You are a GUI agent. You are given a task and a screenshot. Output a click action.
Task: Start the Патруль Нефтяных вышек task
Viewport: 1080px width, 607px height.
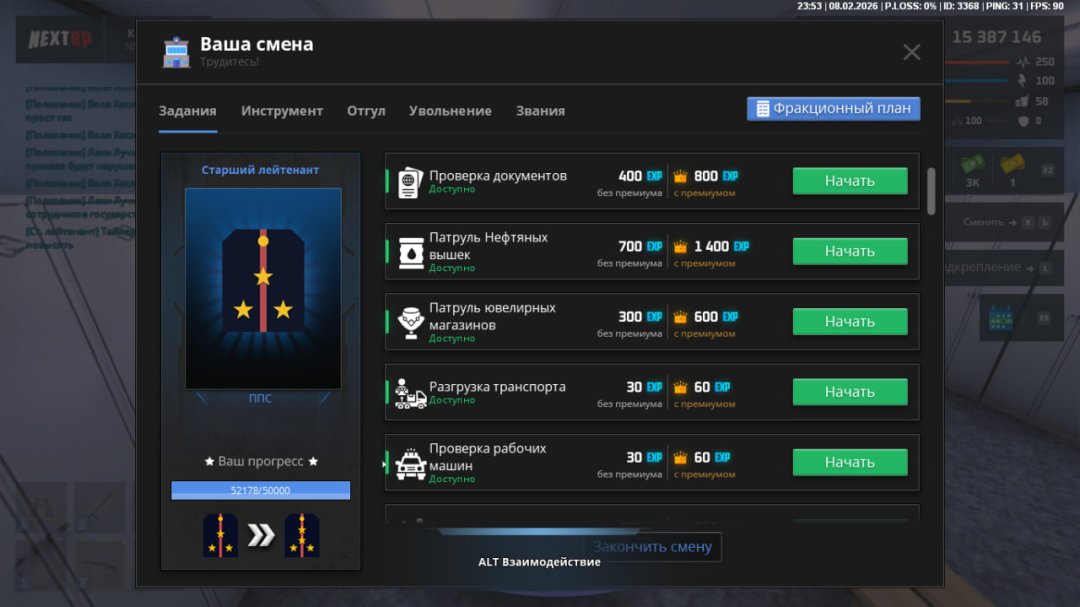(x=849, y=251)
